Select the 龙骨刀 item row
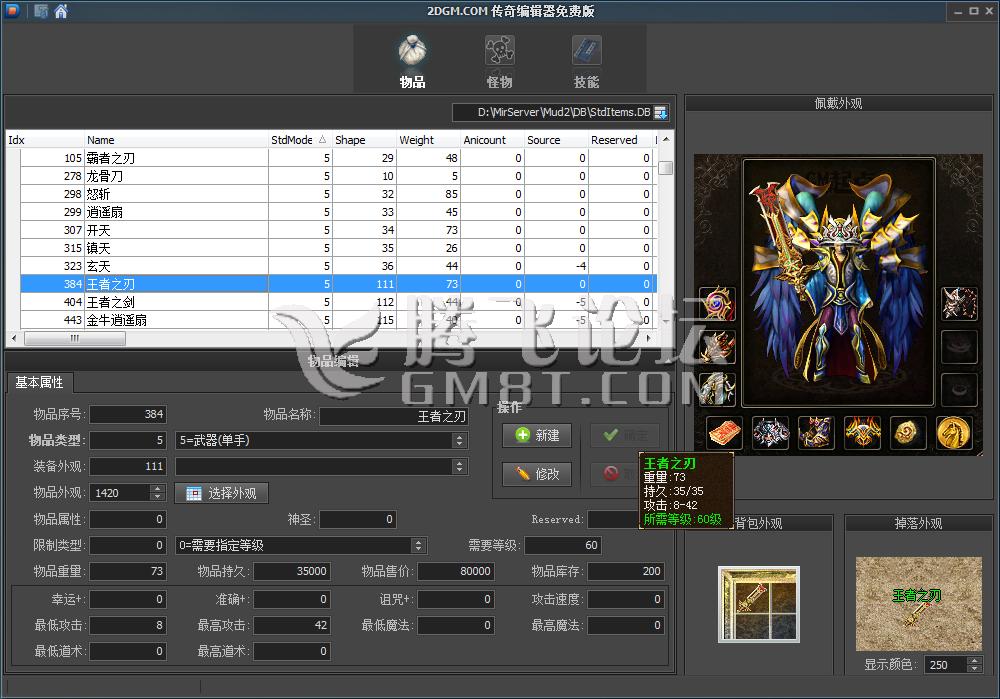The height and width of the screenshot is (699, 1000). click(x=338, y=176)
